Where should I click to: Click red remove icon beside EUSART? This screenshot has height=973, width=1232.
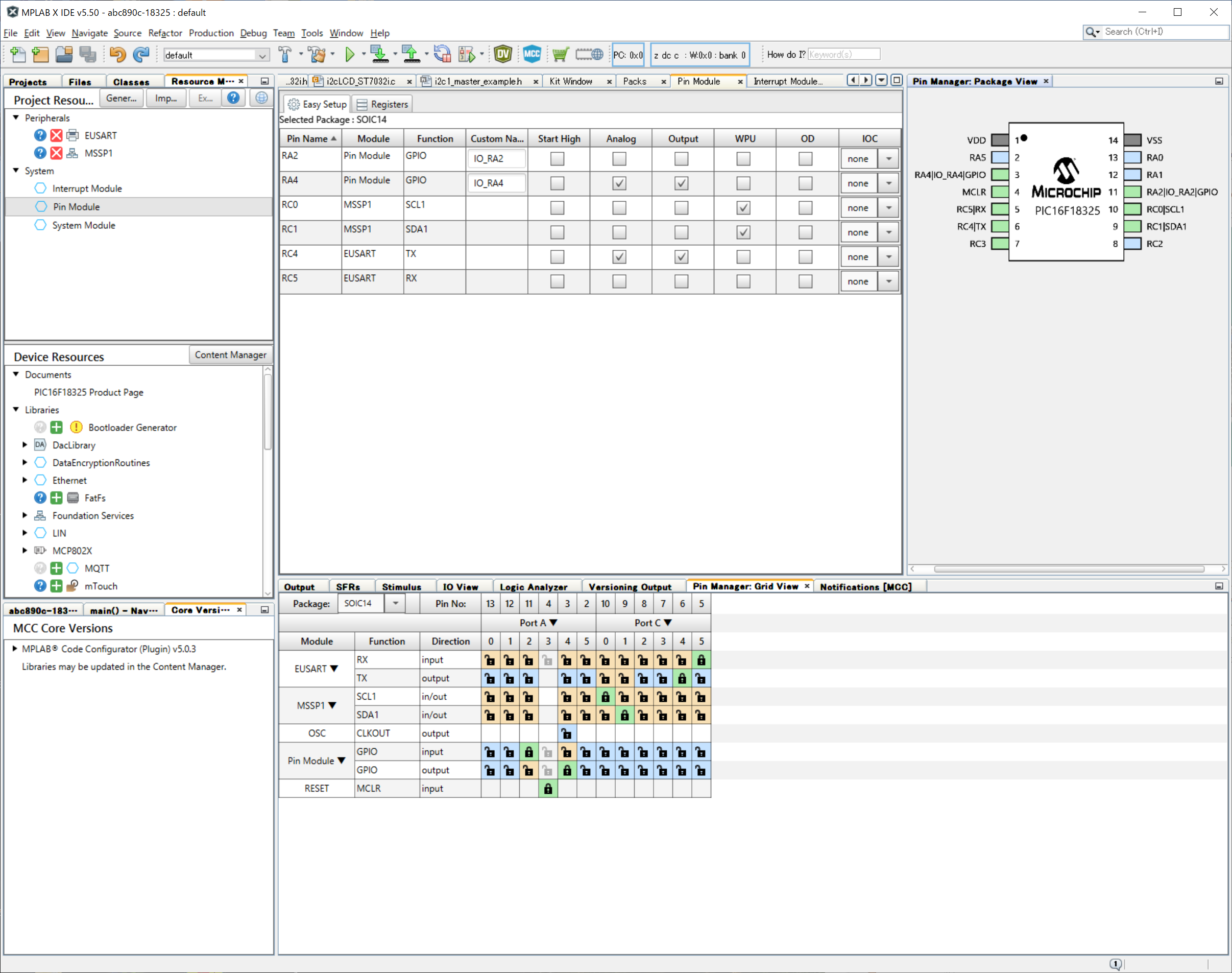[56, 135]
